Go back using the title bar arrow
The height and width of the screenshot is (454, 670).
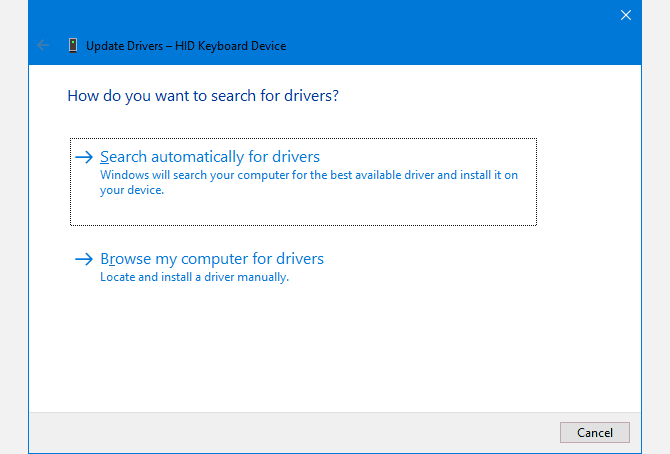click(x=43, y=45)
